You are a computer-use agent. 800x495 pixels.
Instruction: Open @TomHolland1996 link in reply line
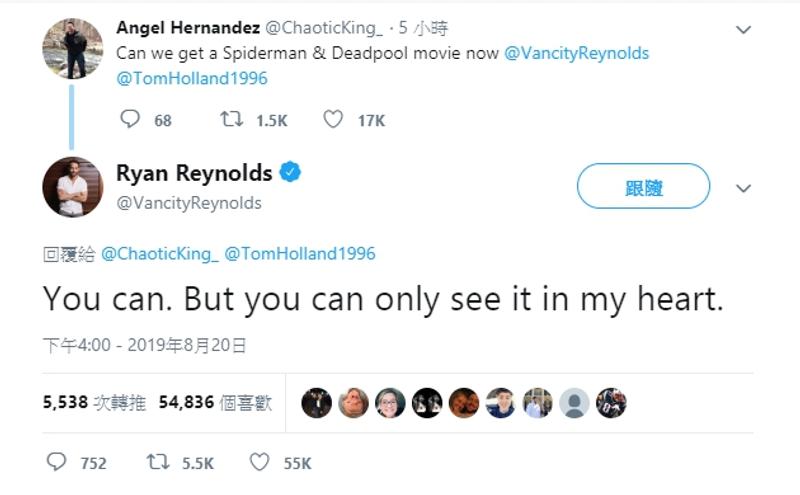click(x=300, y=254)
